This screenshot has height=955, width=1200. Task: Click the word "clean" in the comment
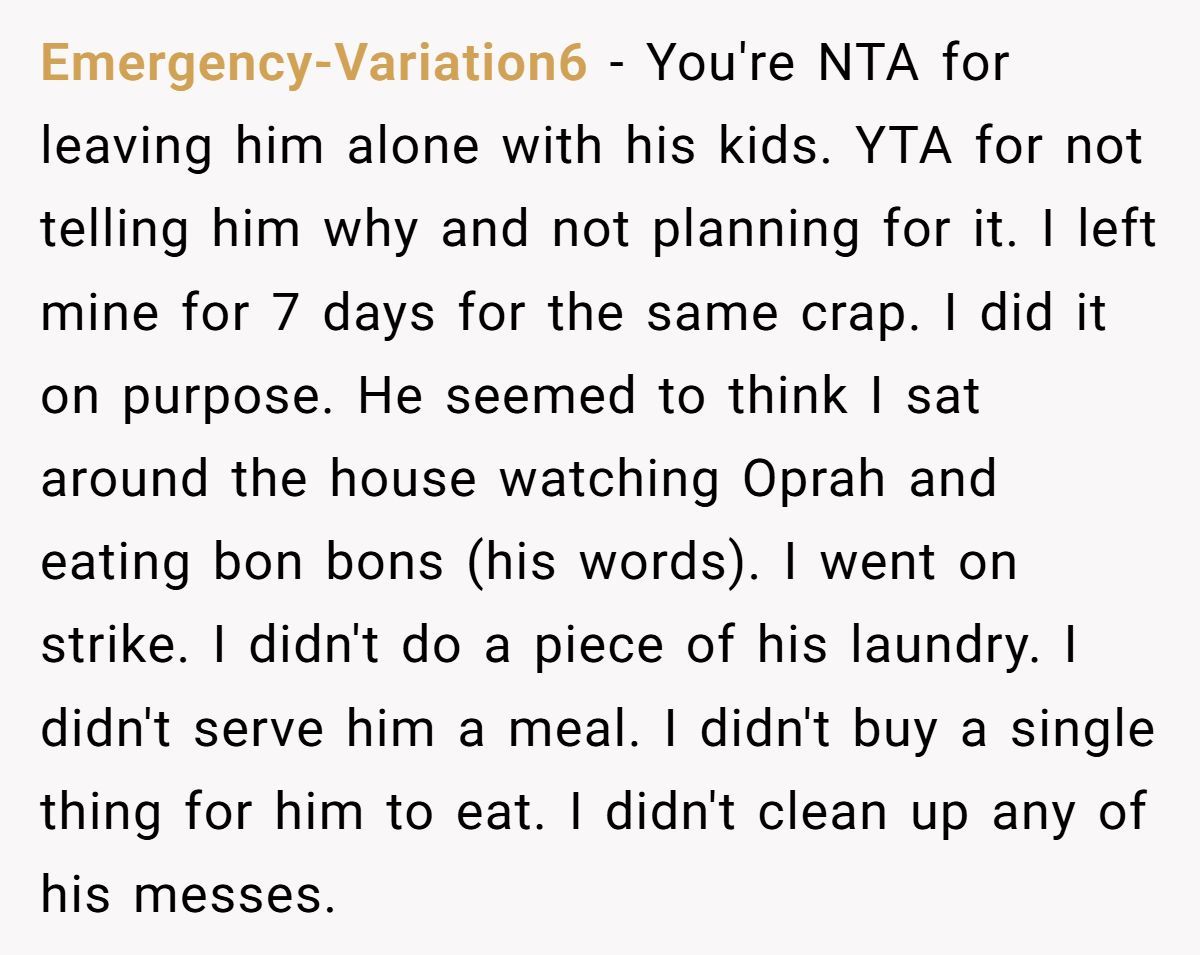[x=822, y=811]
